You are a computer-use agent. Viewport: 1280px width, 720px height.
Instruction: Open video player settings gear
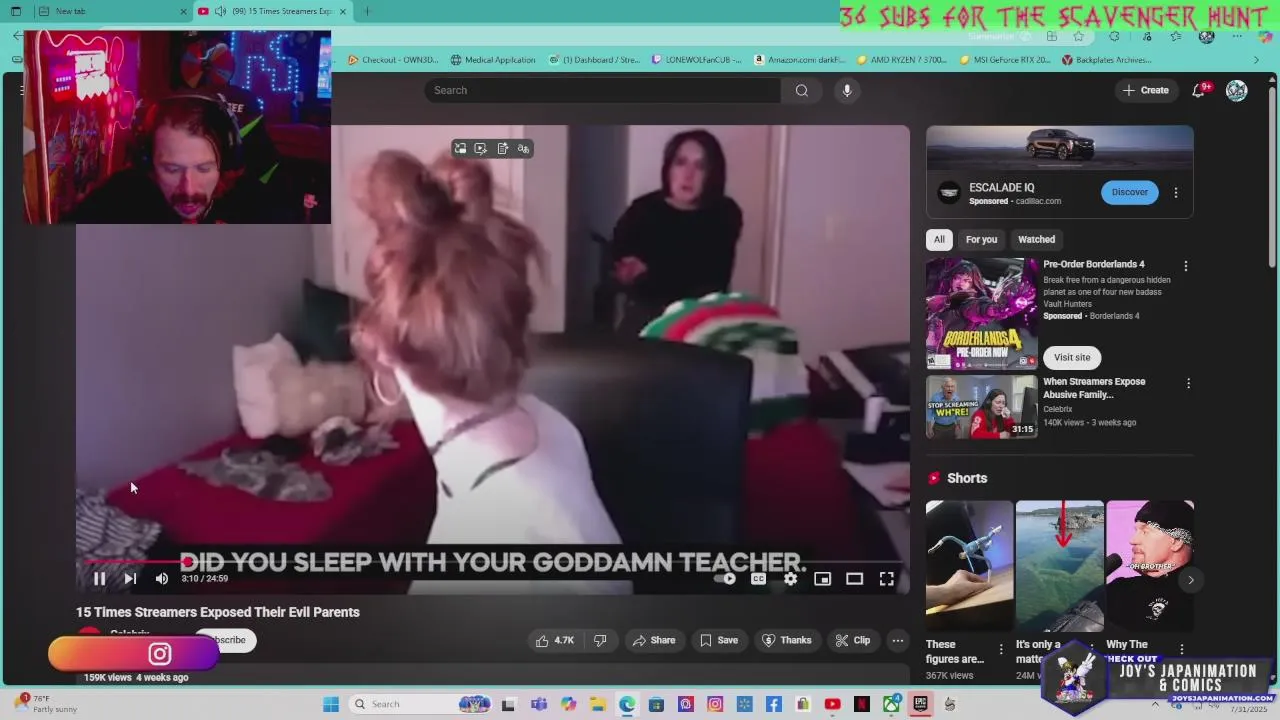[x=790, y=578]
